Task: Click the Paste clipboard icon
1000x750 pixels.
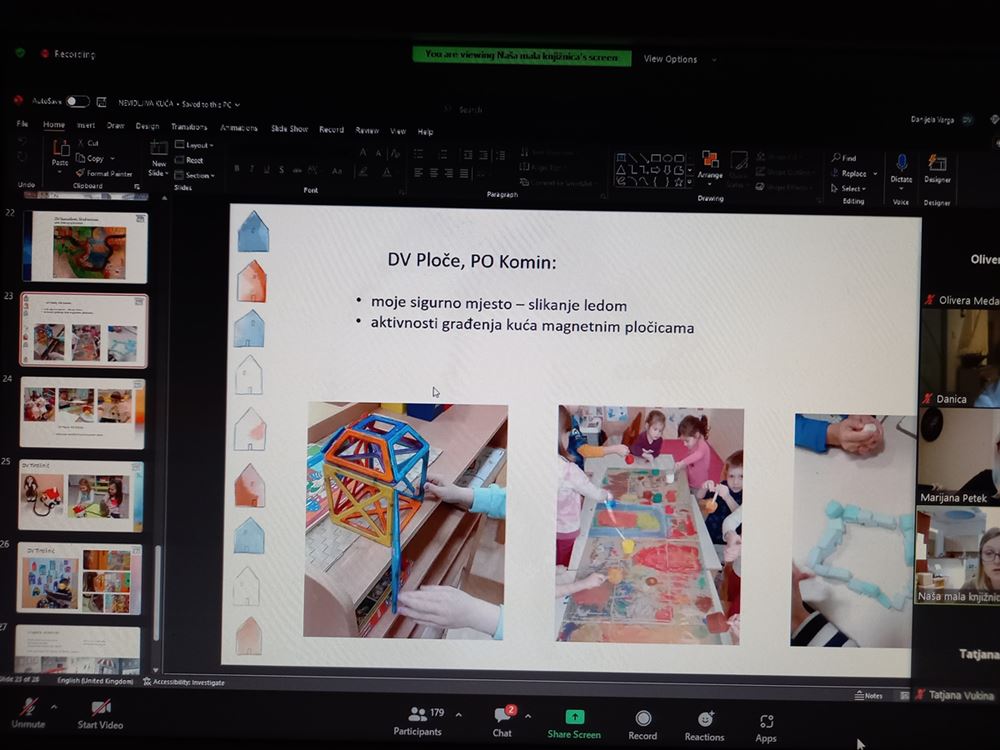Action: click(61, 148)
